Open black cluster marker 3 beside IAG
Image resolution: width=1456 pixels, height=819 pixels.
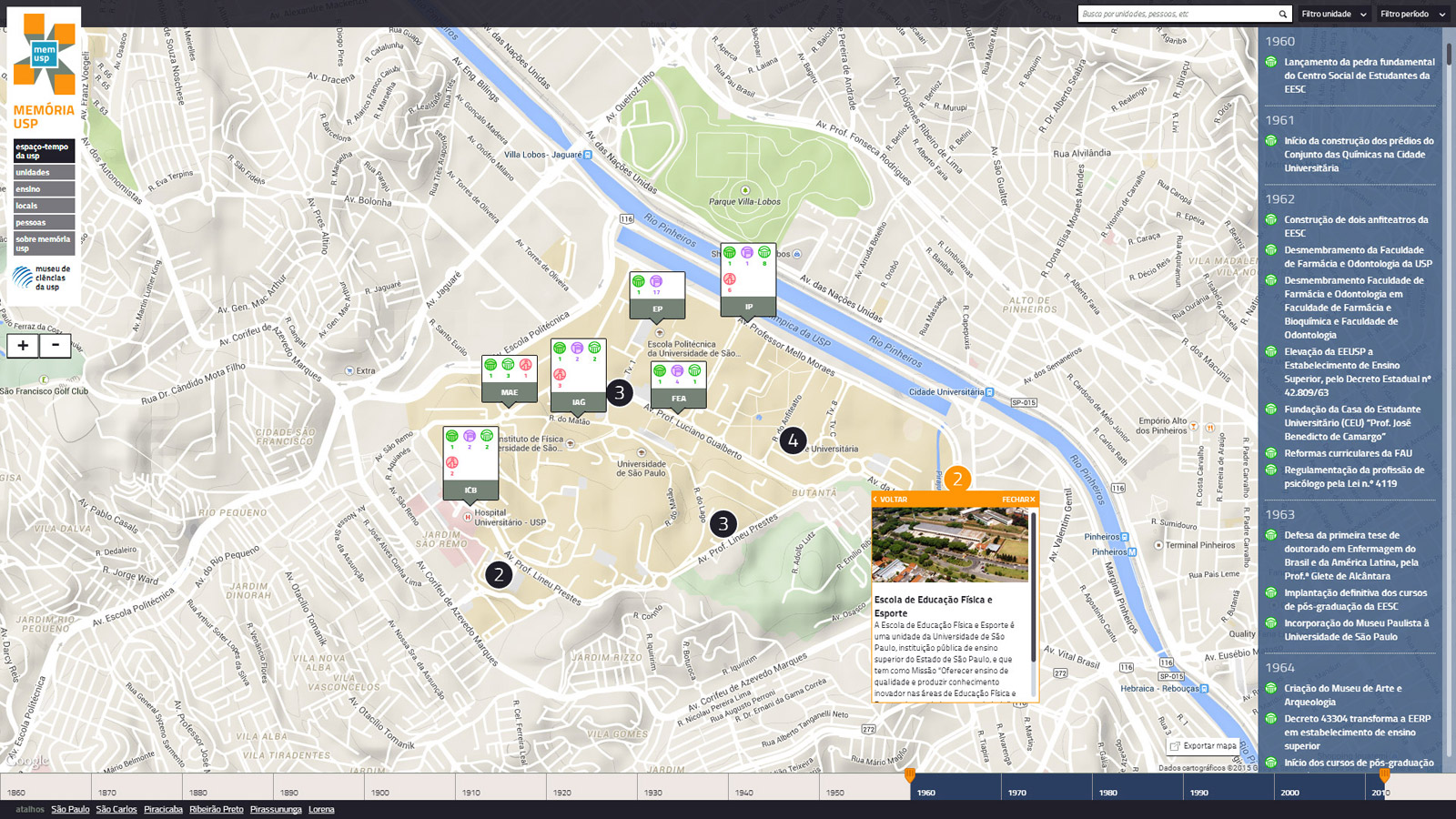(x=620, y=392)
